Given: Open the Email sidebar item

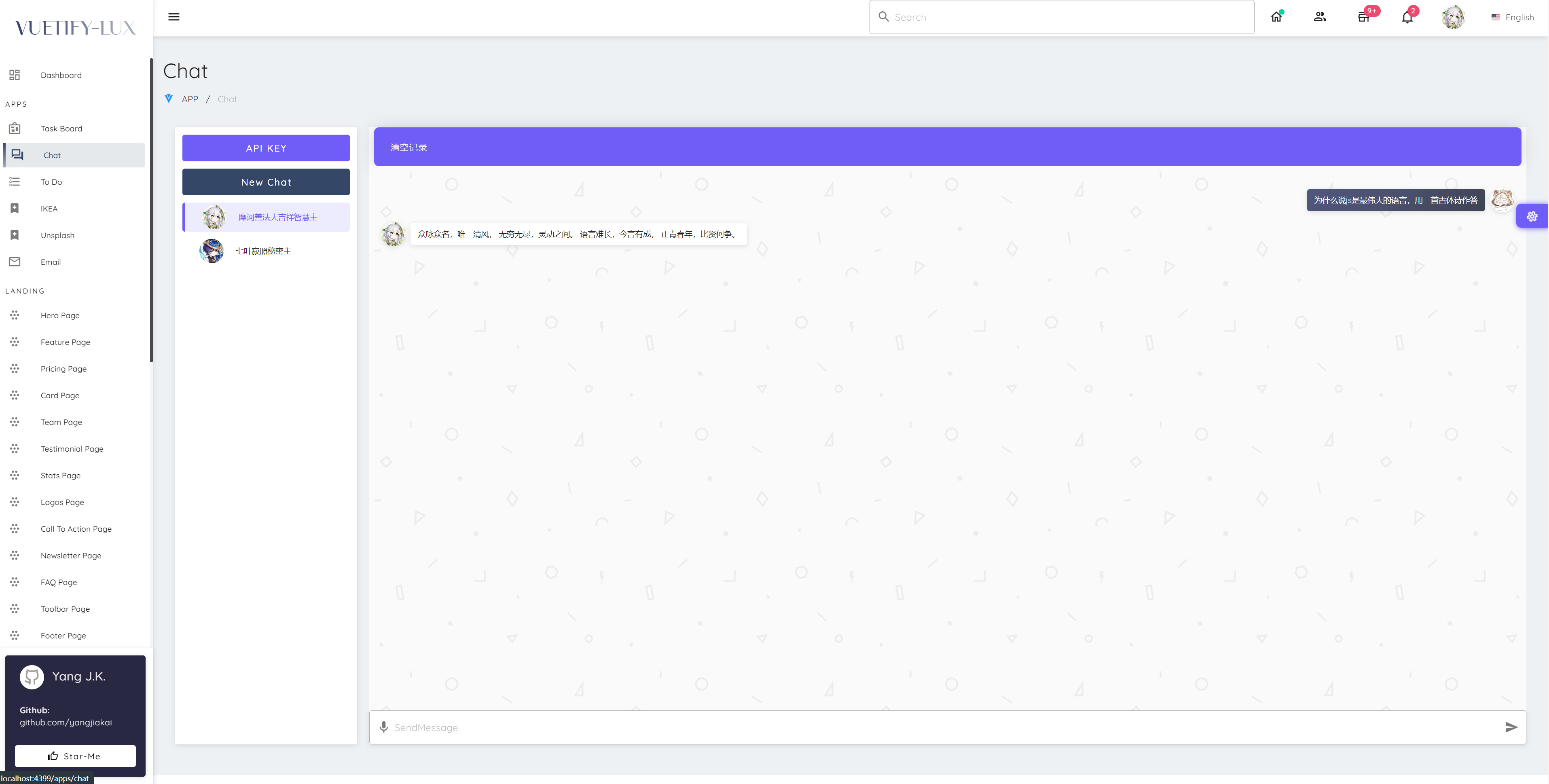Looking at the screenshot, I should 51,262.
